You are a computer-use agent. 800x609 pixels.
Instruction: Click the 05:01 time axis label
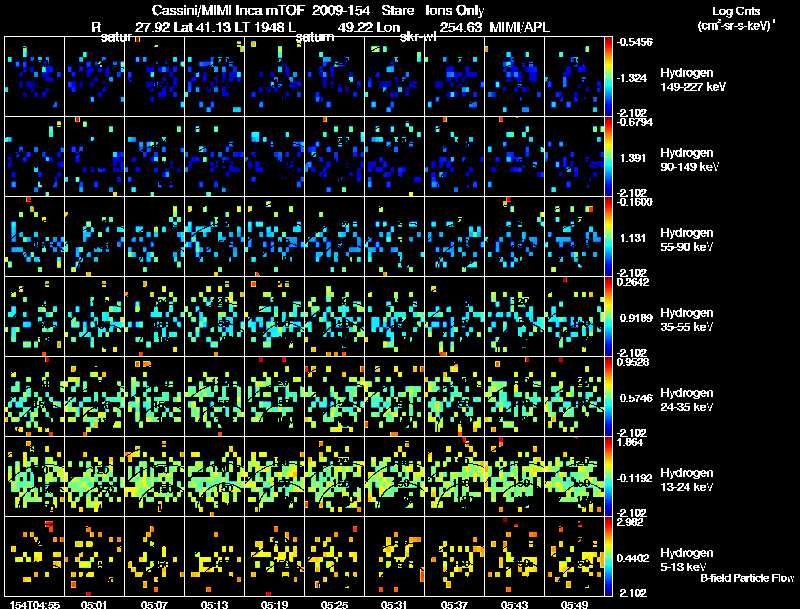[94, 605]
